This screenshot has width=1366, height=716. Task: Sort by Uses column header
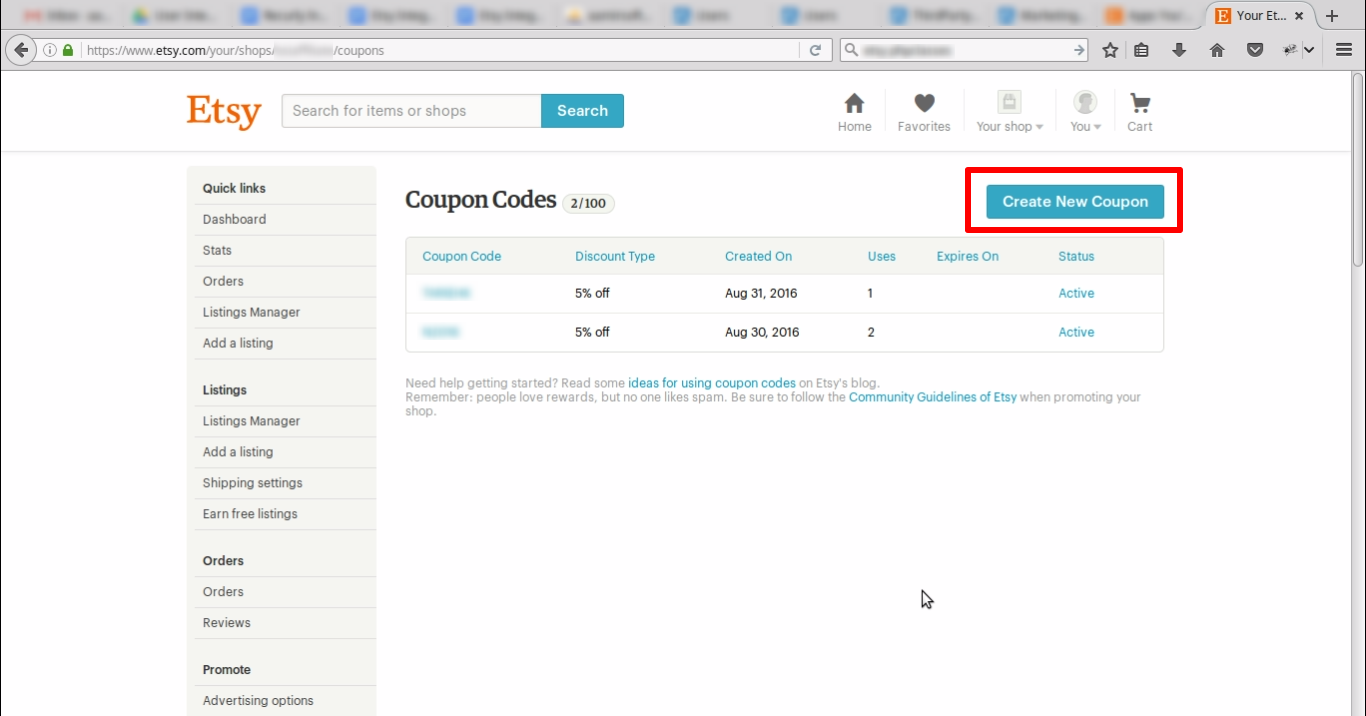click(882, 256)
